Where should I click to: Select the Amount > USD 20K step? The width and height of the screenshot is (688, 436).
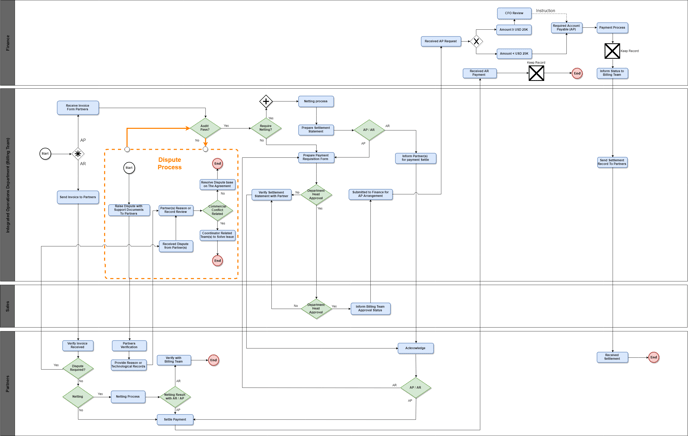coord(514,29)
